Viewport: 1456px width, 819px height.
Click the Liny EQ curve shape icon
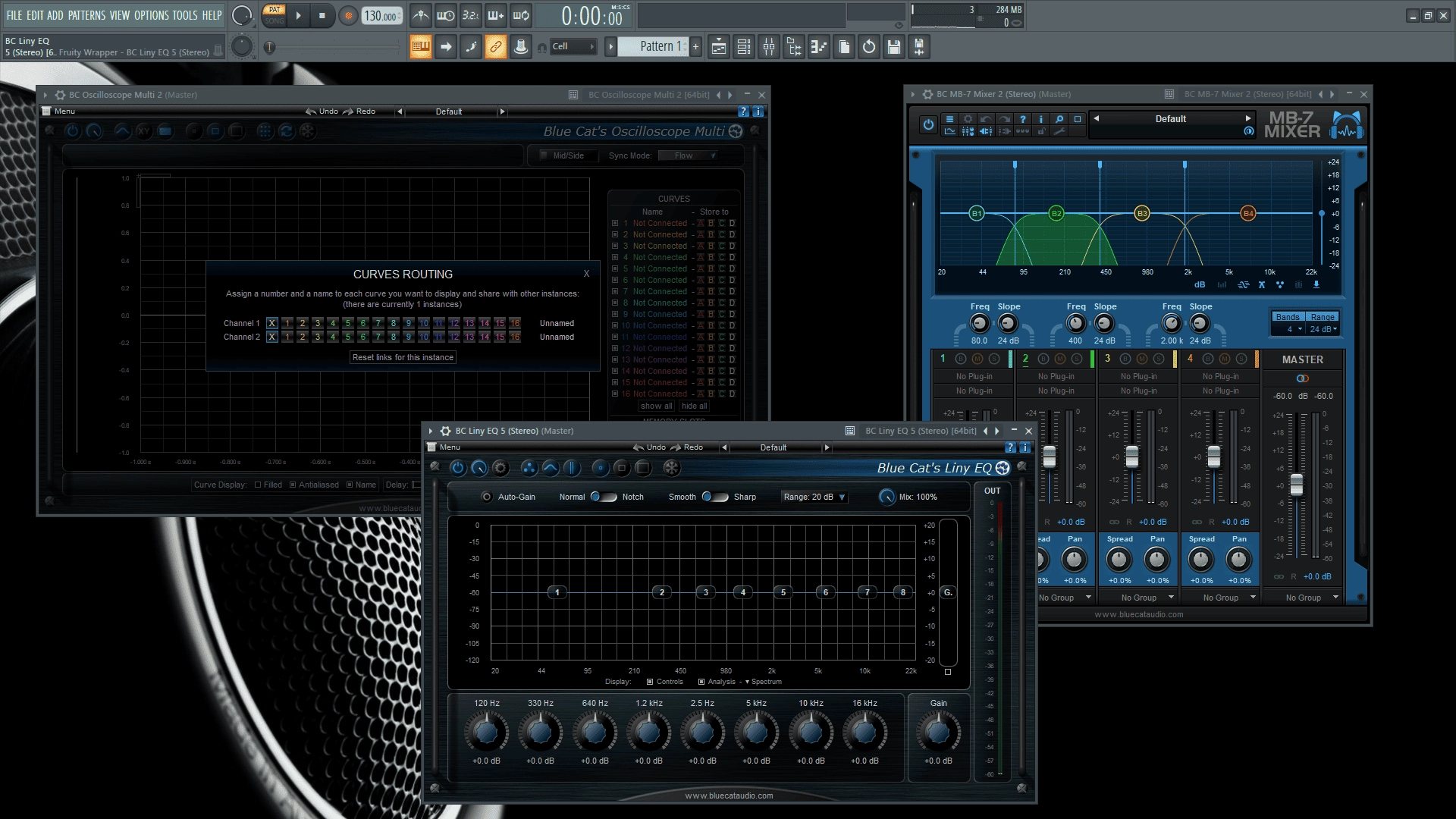(x=551, y=468)
